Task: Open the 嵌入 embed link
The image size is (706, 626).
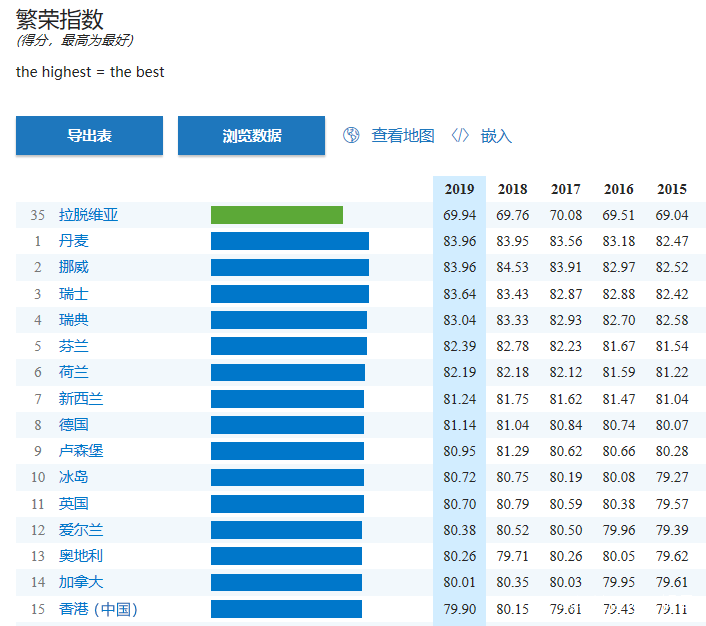Action: pyautogui.click(x=496, y=136)
